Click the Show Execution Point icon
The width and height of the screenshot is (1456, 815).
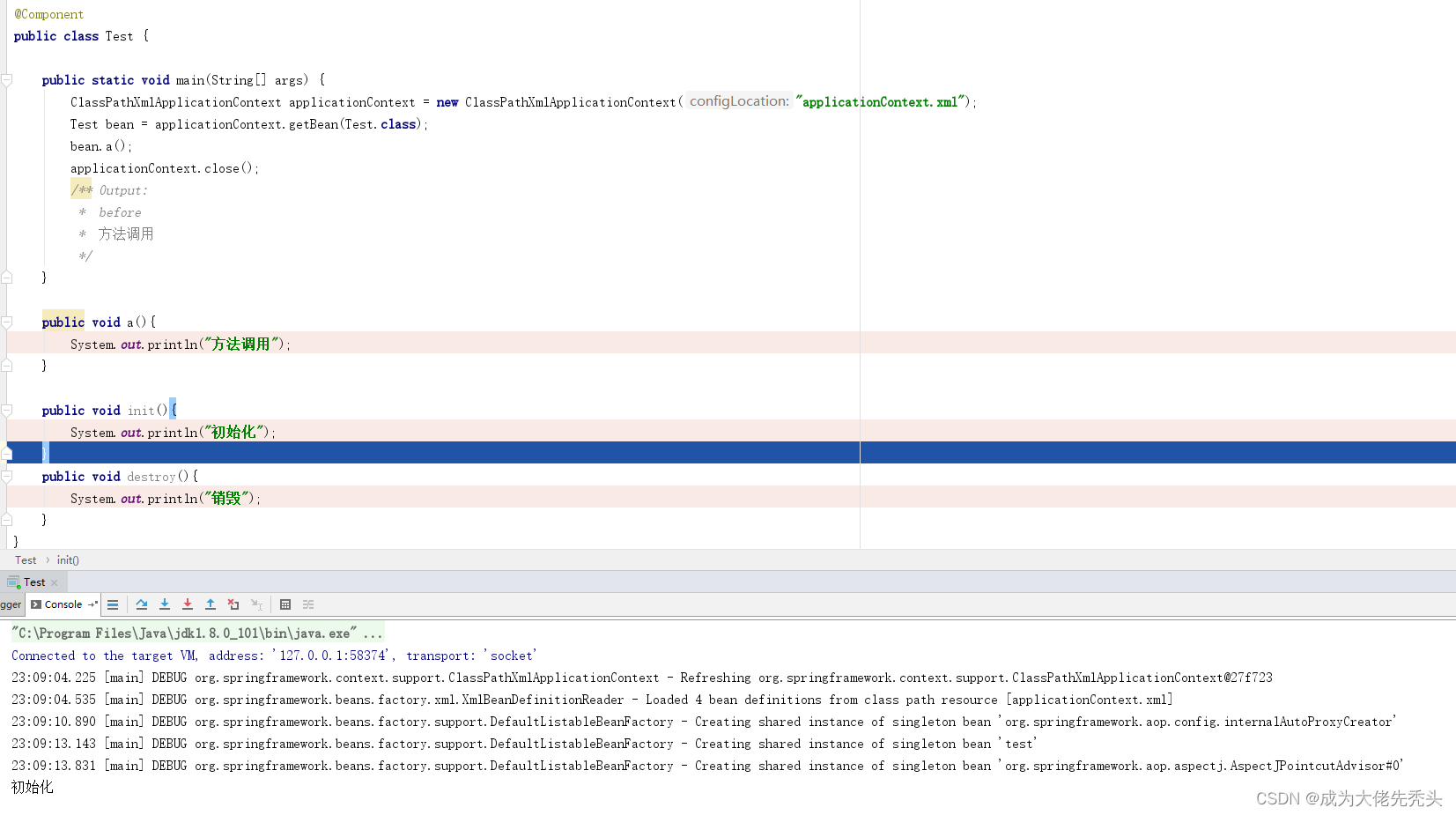click(113, 604)
